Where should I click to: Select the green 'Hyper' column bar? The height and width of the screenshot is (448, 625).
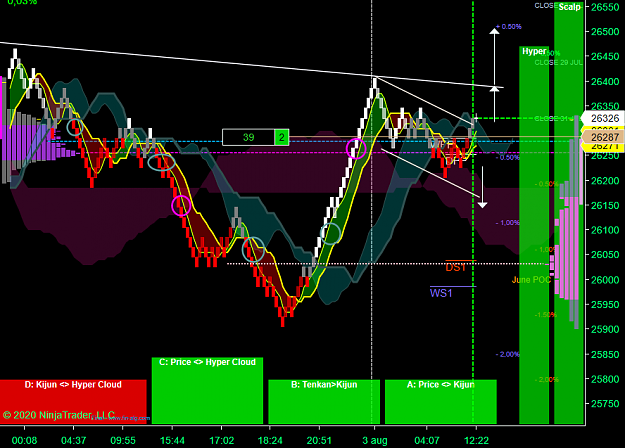[534, 235]
